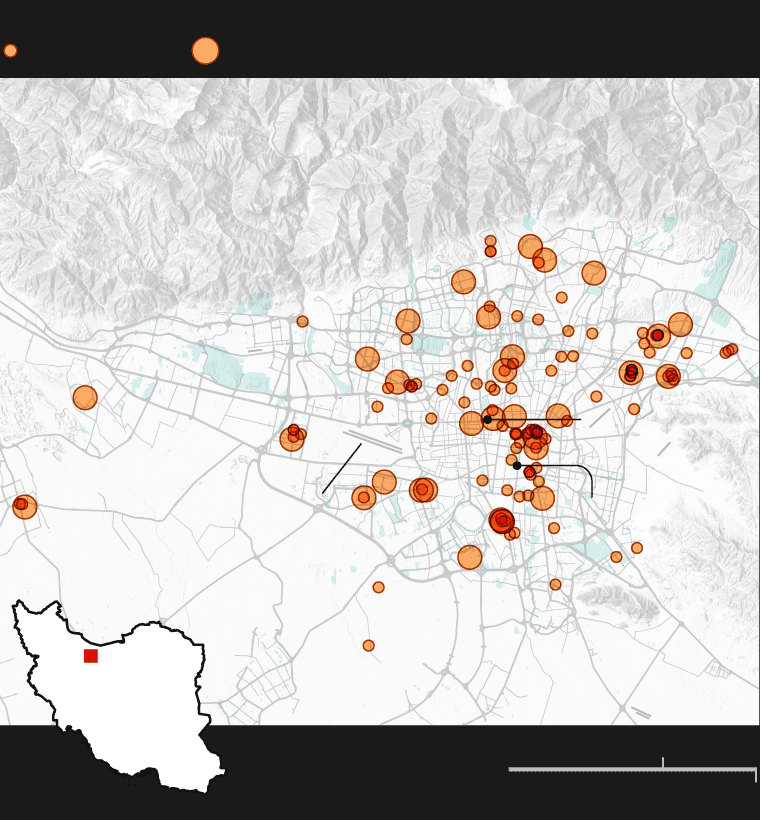The width and height of the screenshot is (760, 820).
Task: Click the black dot starting the horizontal annotation line
Action: (488, 419)
